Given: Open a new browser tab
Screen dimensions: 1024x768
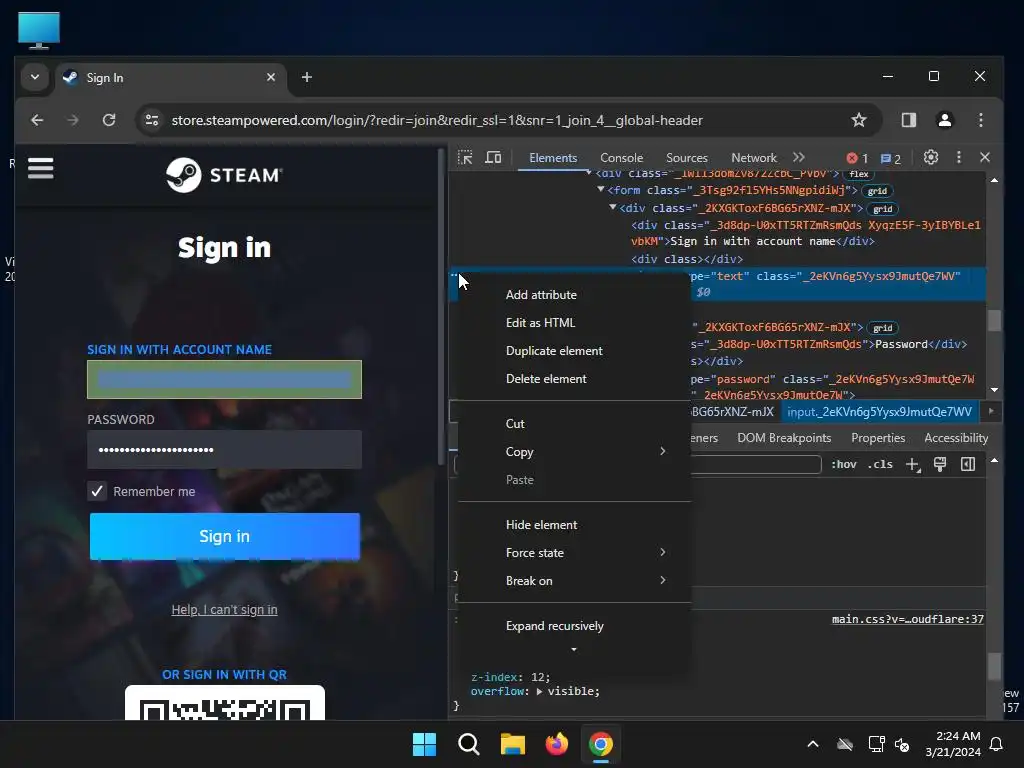Looking at the screenshot, I should 306,77.
